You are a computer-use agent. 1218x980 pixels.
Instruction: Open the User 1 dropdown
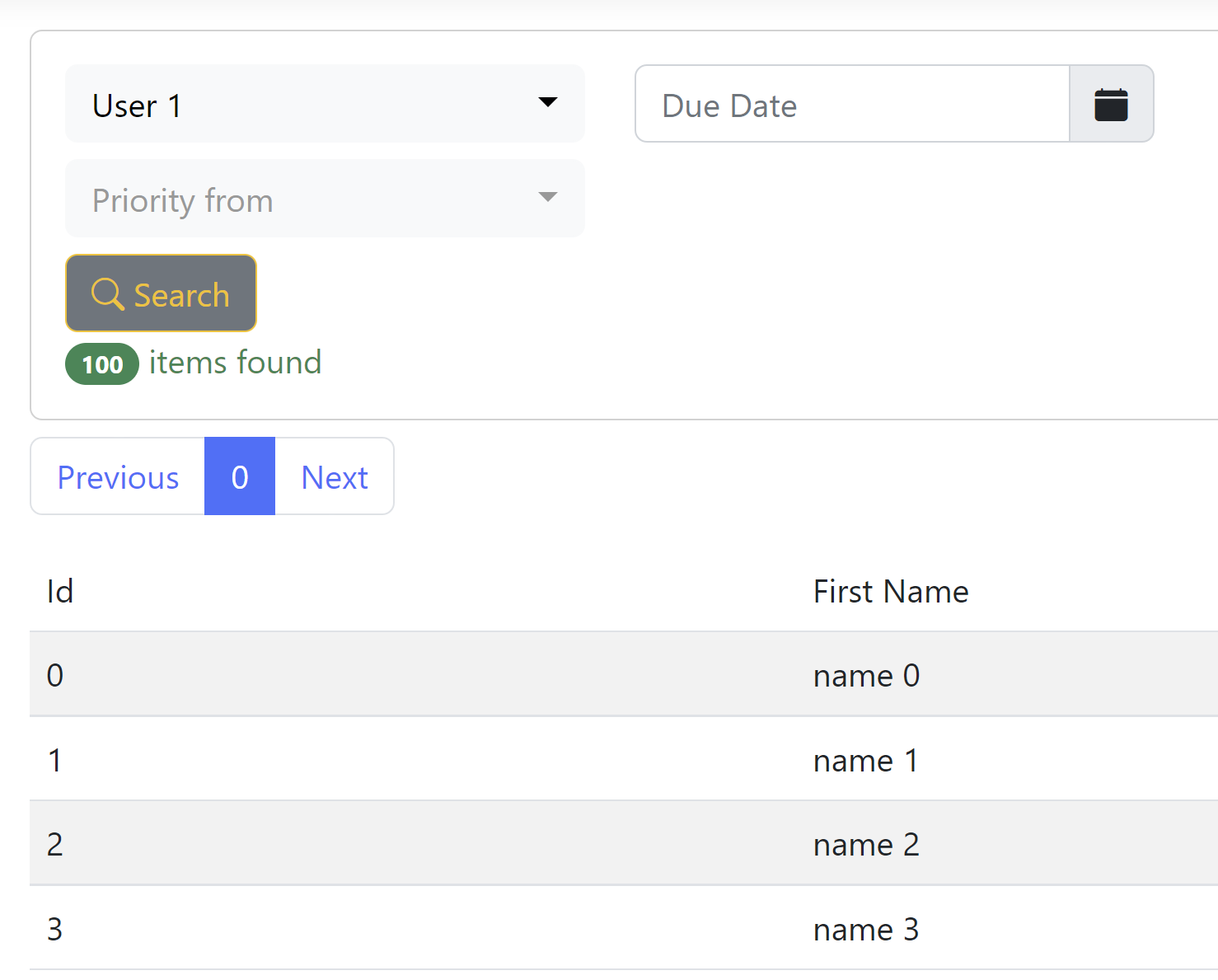(x=325, y=104)
